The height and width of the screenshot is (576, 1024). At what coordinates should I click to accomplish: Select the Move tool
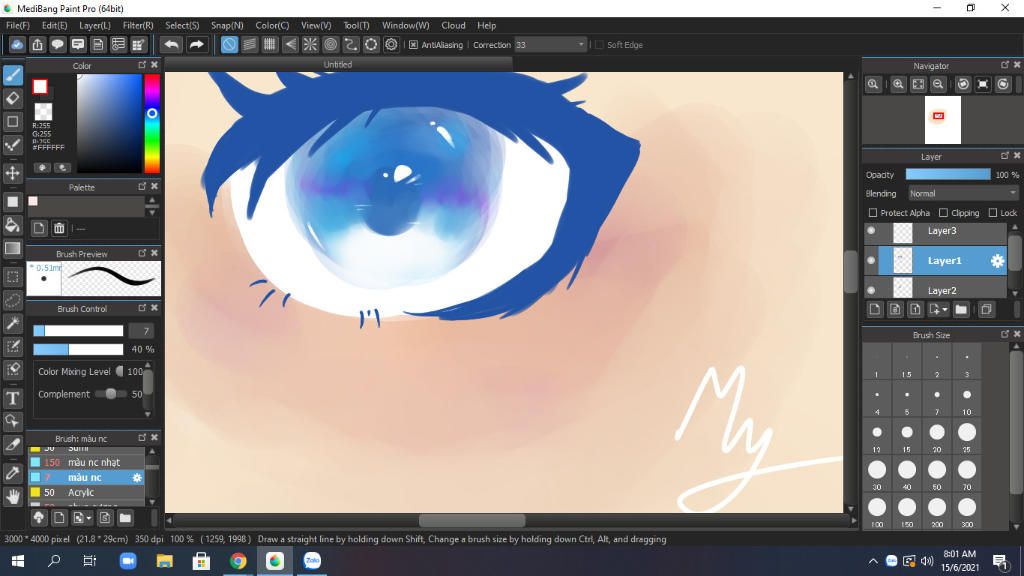(13, 173)
